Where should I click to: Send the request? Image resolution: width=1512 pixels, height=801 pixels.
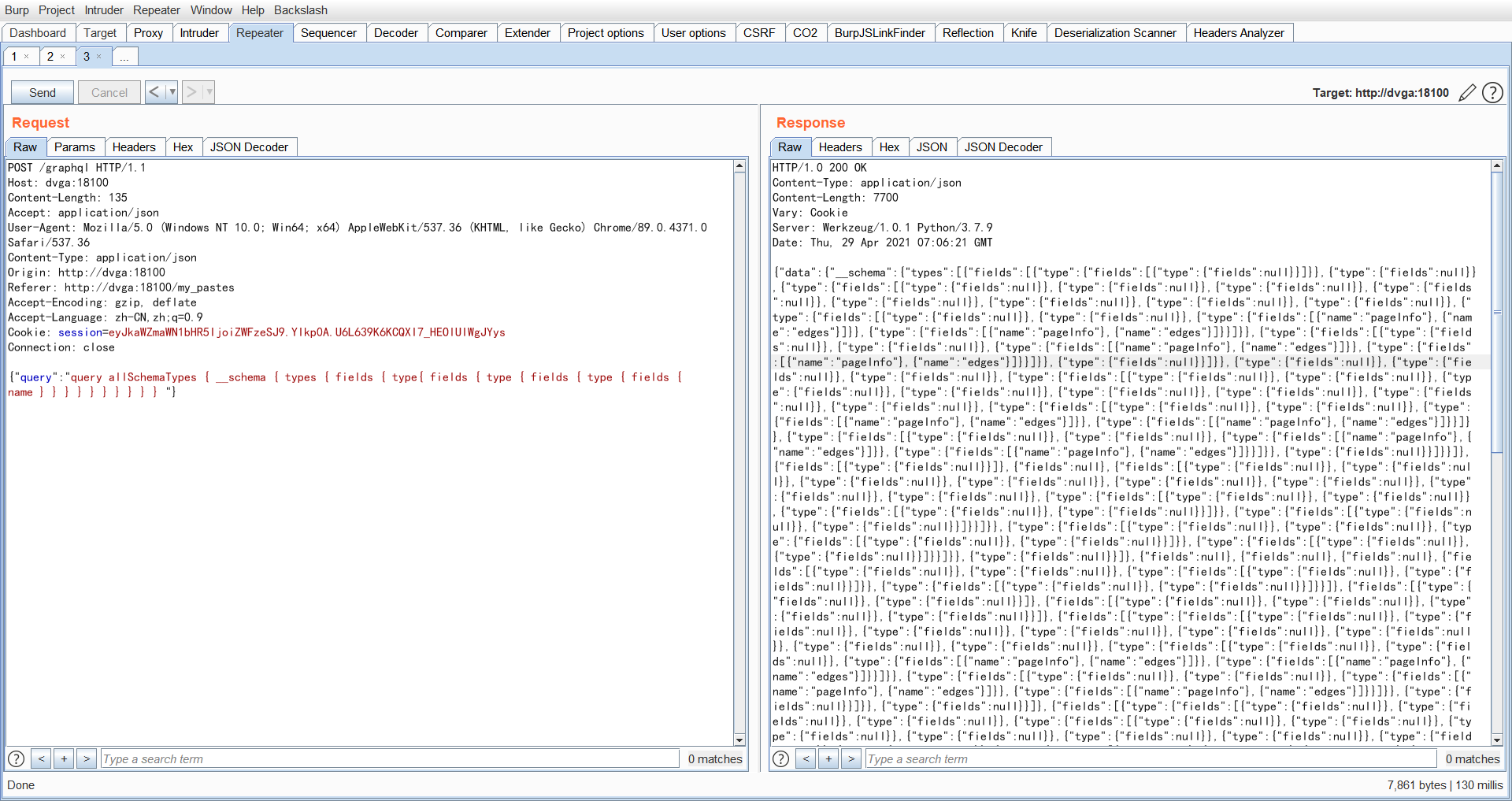(43, 92)
